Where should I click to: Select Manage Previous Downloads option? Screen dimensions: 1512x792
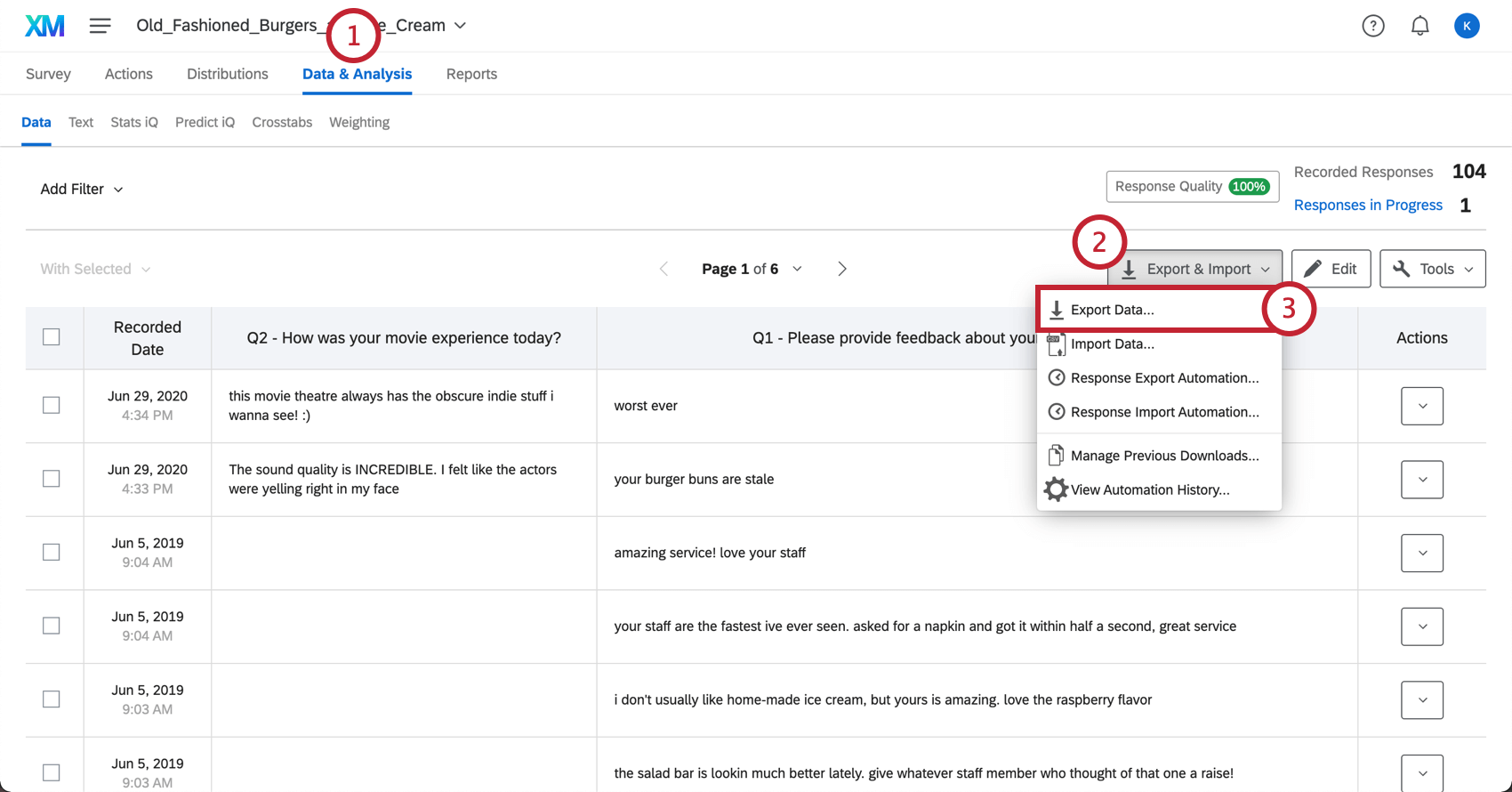tap(1164, 456)
